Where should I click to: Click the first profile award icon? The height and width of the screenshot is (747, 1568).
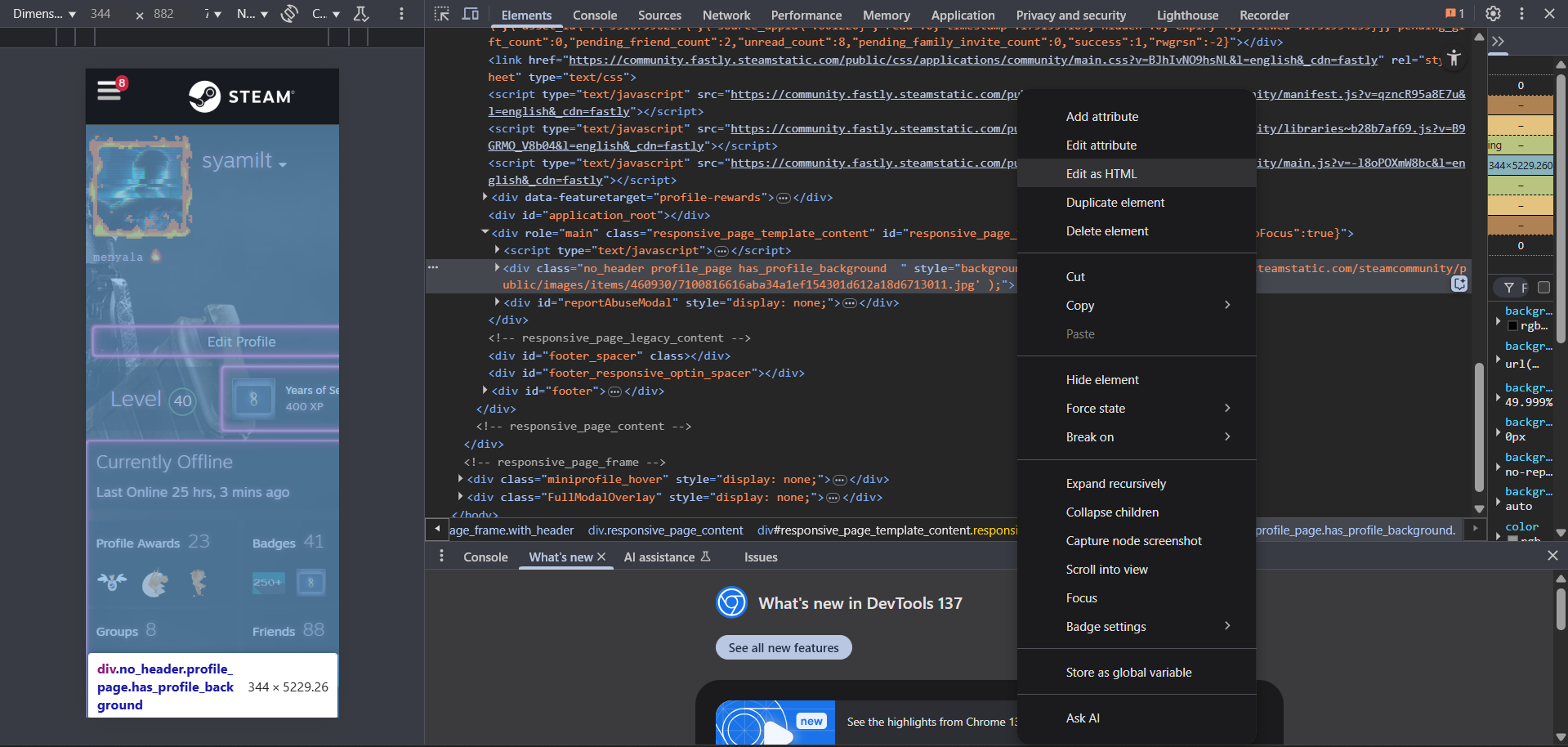point(112,583)
